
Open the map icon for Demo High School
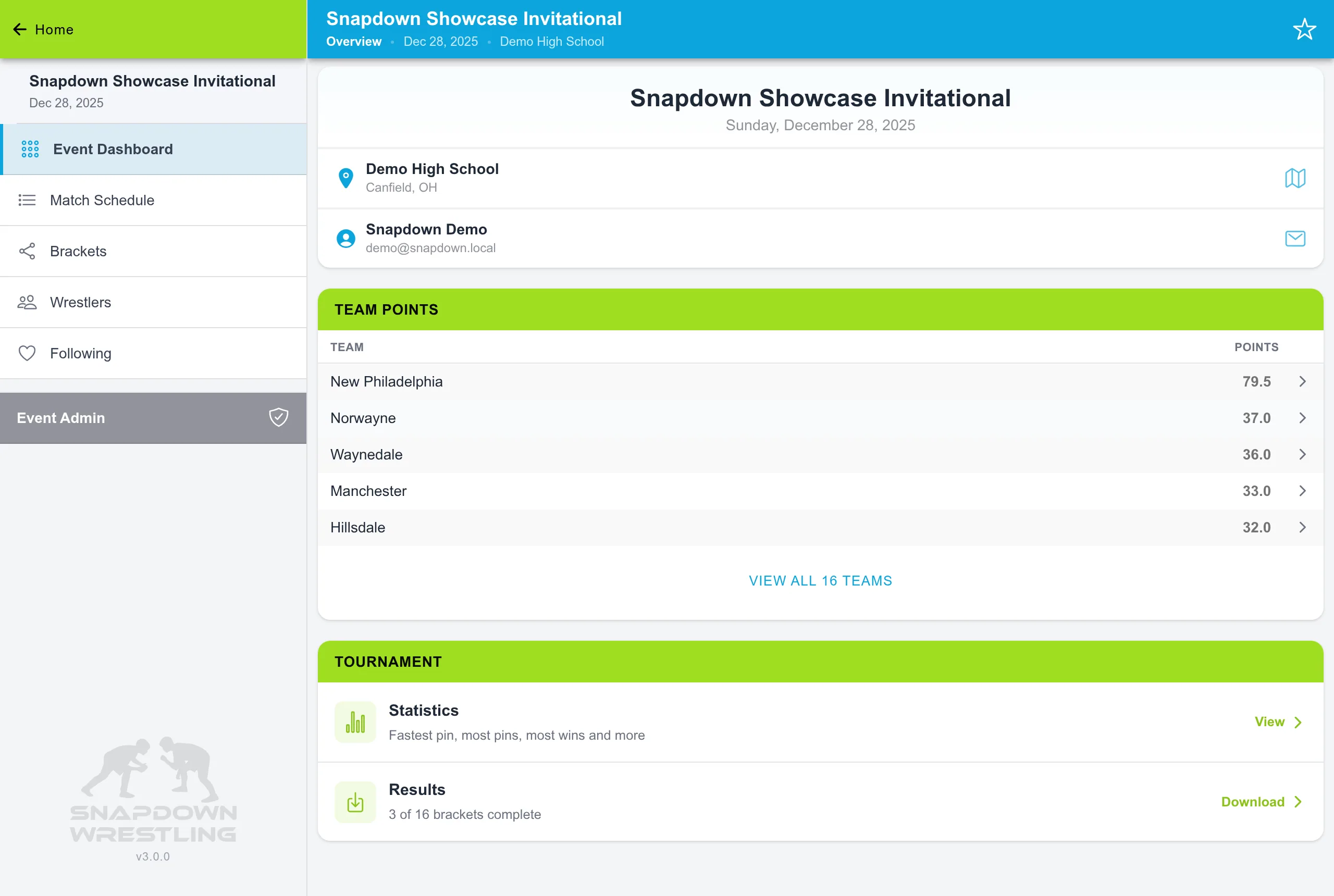click(x=1295, y=178)
